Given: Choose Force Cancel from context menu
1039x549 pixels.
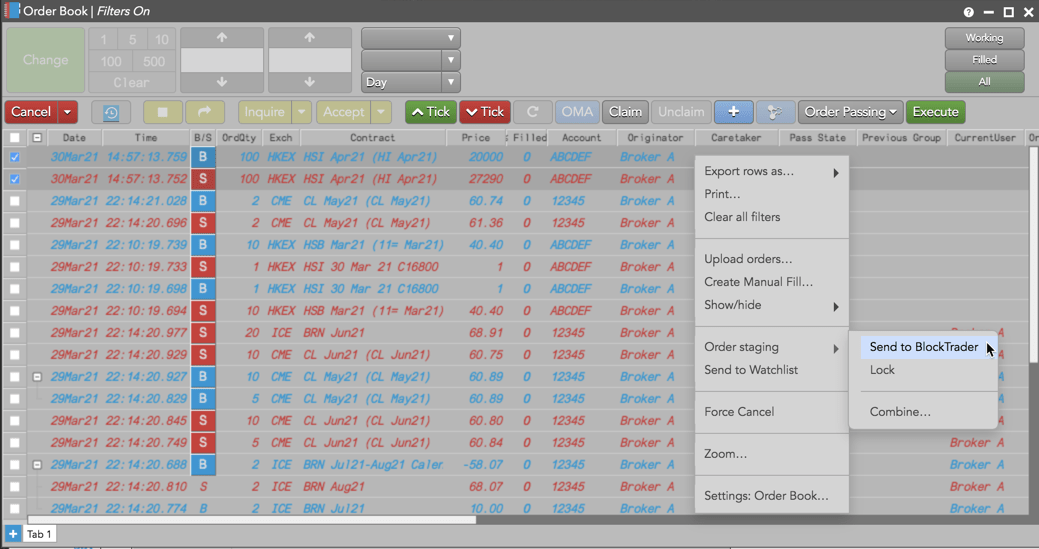Looking at the screenshot, I should (739, 412).
